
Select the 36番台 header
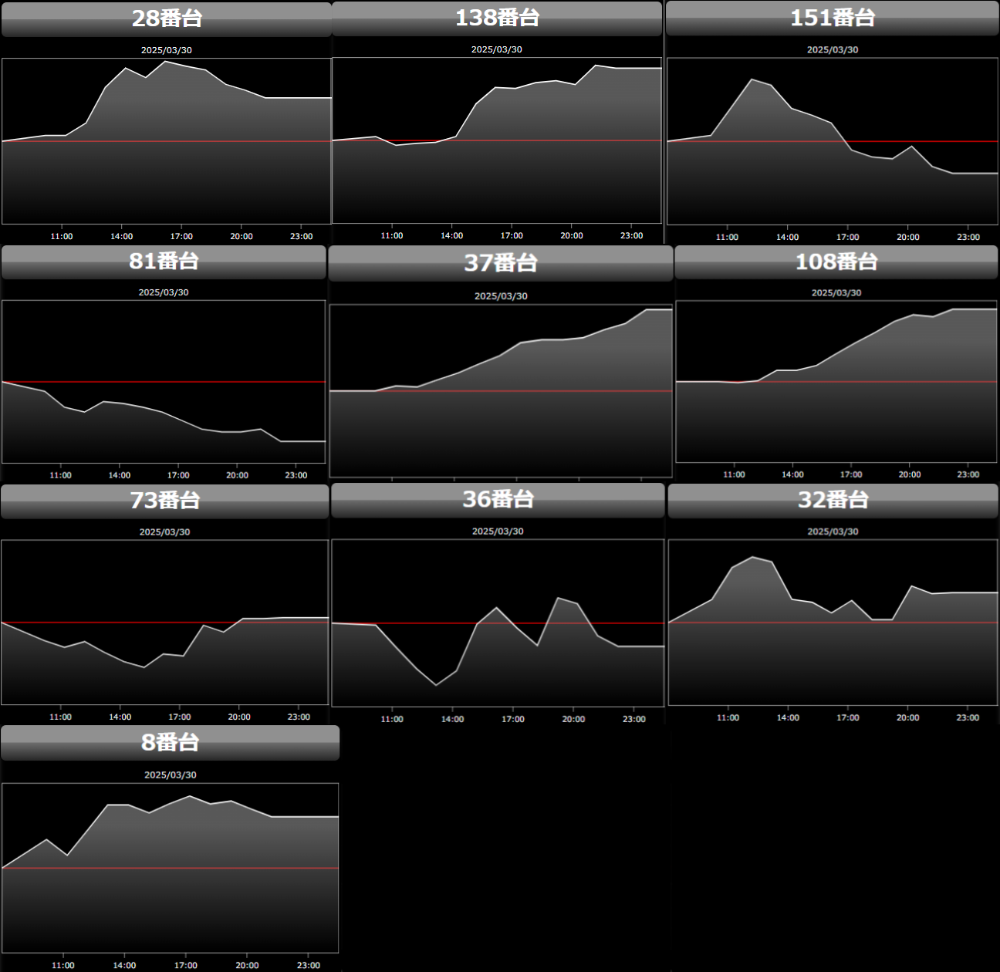(497, 500)
